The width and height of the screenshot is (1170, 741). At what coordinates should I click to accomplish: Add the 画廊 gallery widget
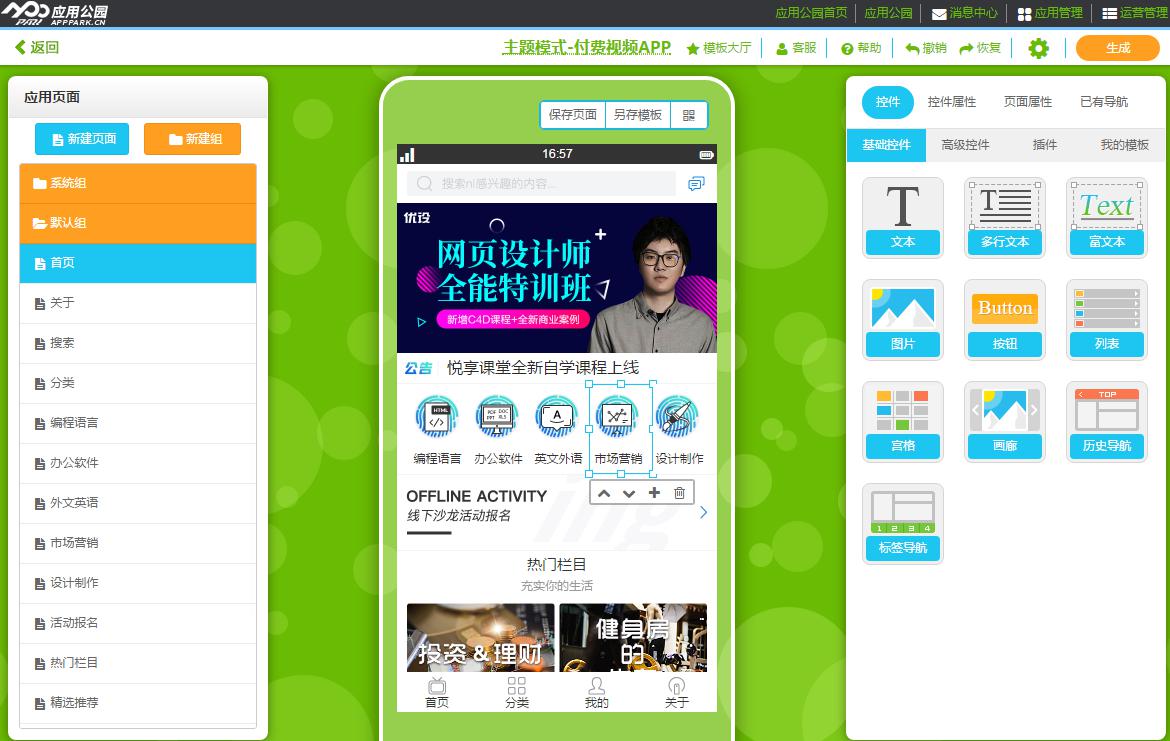pos(1004,421)
